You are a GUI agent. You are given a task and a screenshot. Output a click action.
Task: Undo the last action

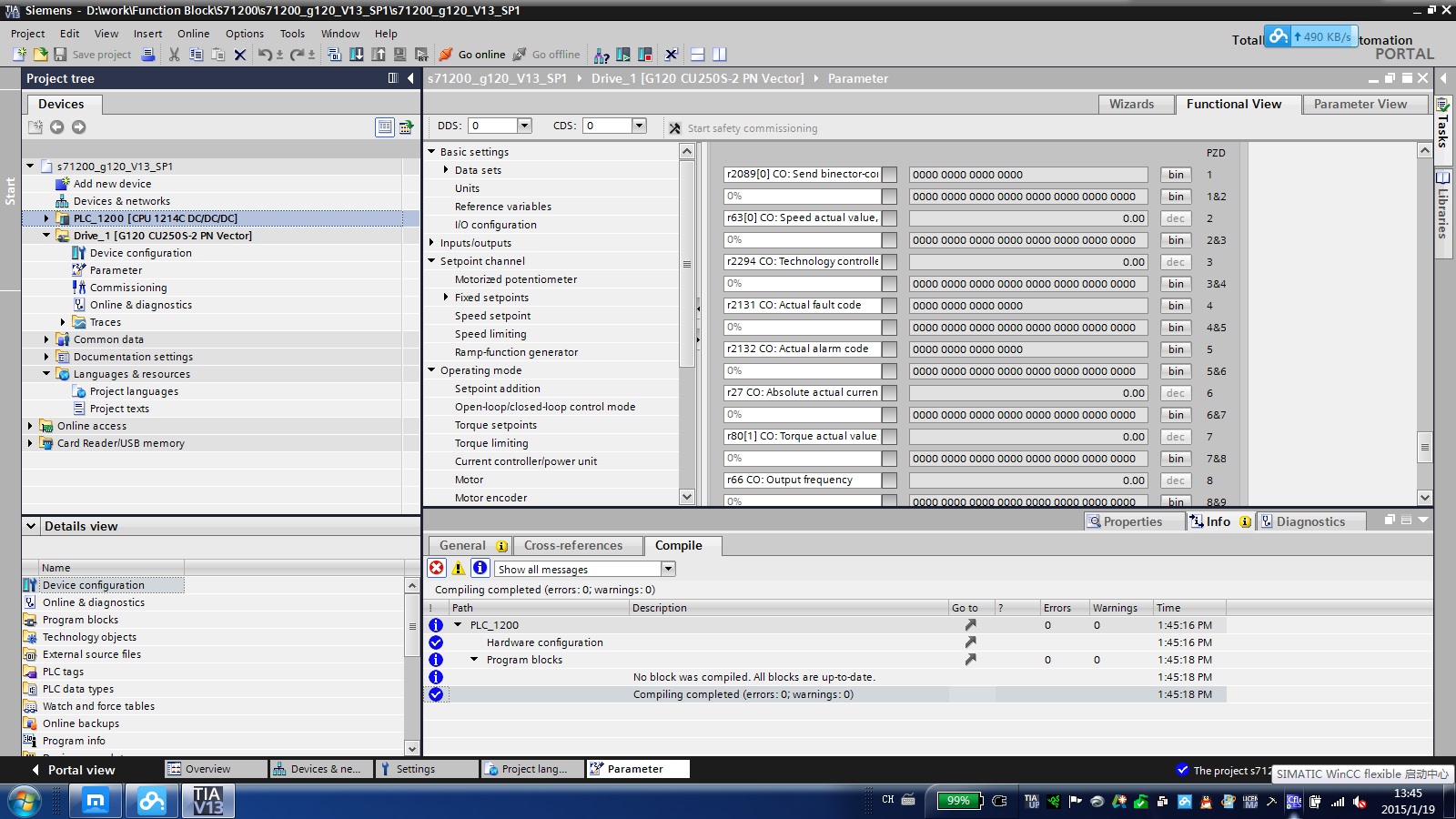click(264, 55)
